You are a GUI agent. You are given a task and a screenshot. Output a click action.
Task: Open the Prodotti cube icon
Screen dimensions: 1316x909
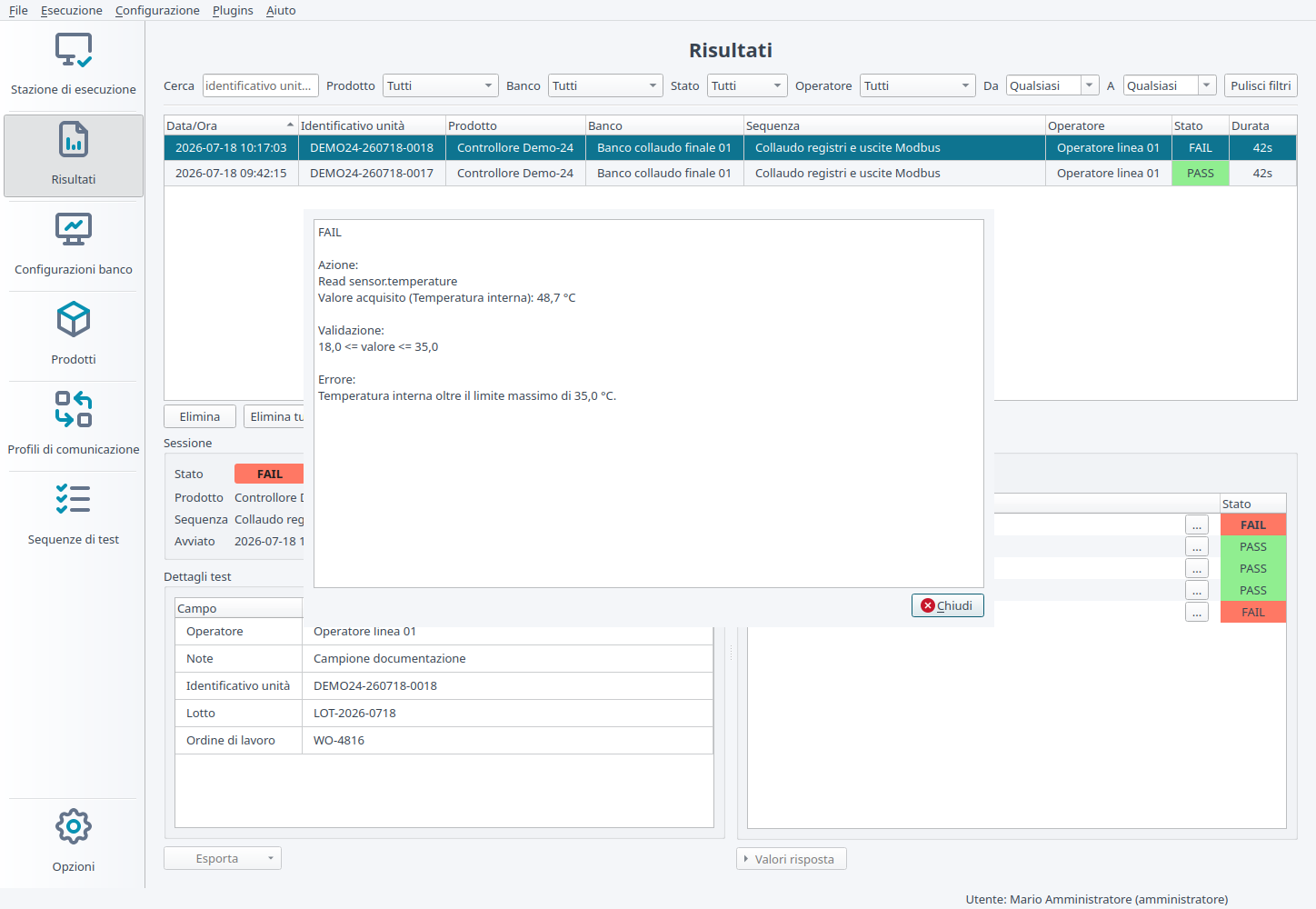point(74,320)
